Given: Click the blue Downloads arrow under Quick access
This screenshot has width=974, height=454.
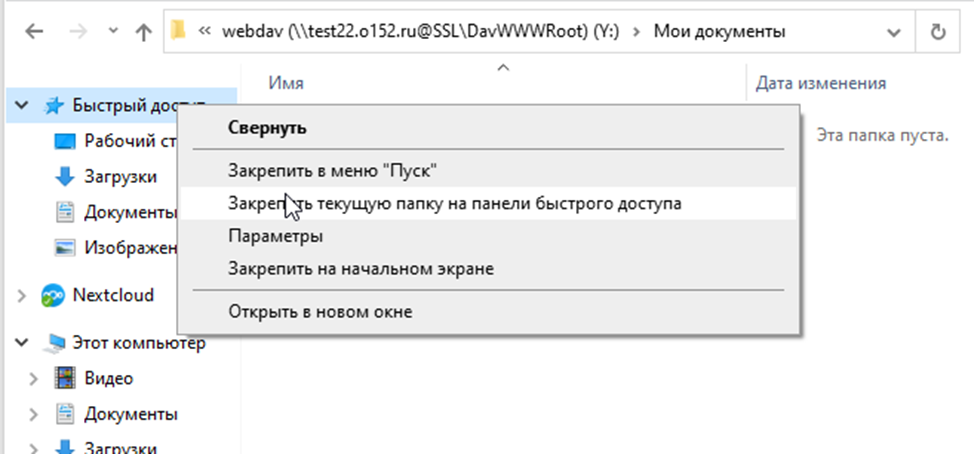Looking at the screenshot, I should tap(65, 176).
